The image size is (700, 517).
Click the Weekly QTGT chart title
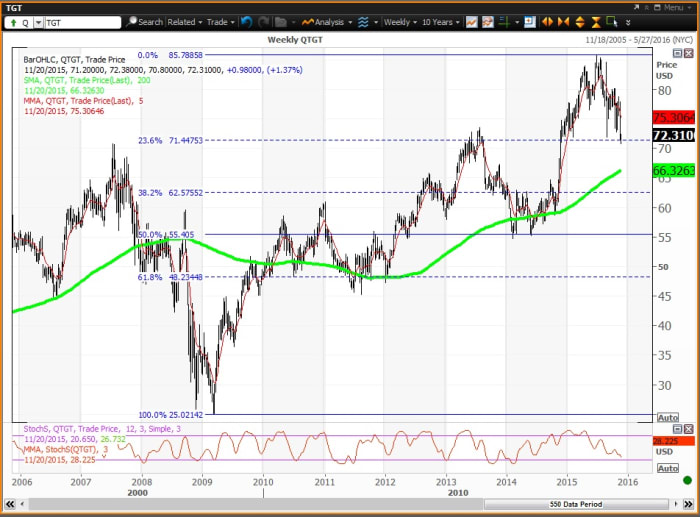[295, 40]
